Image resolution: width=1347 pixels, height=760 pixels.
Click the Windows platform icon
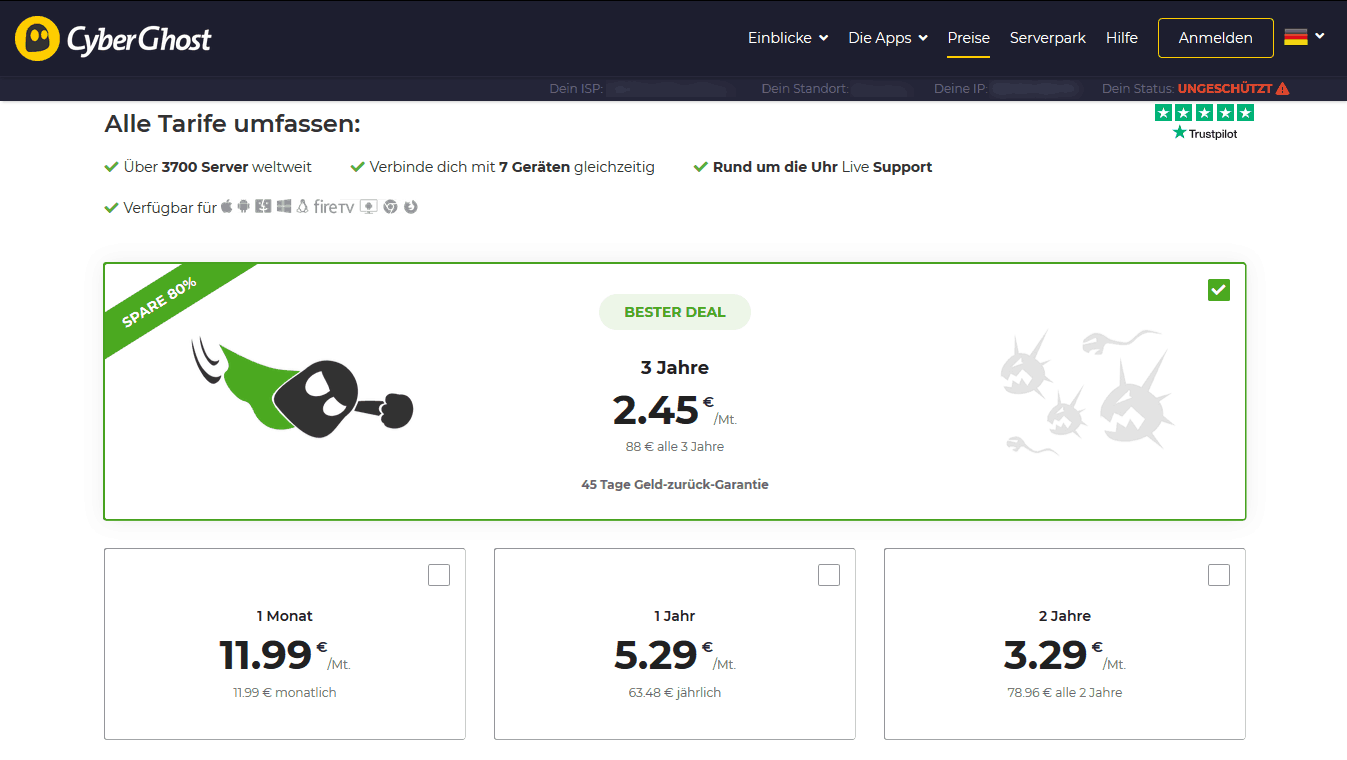point(284,207)
